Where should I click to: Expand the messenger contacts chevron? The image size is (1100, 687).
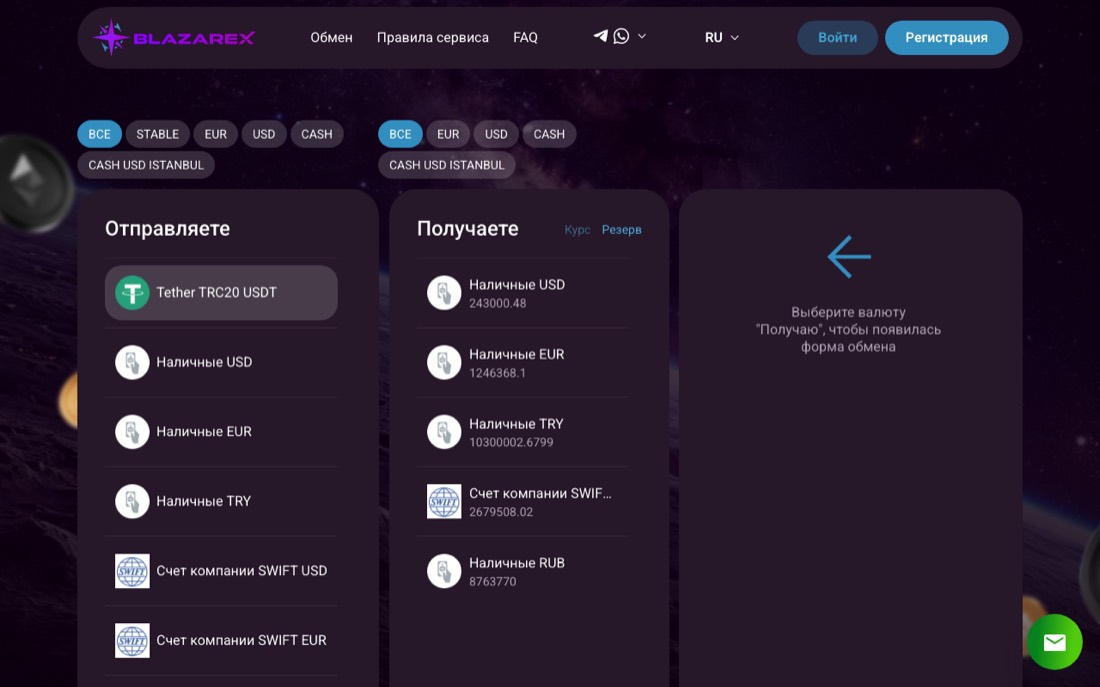[x=642, y=36]
